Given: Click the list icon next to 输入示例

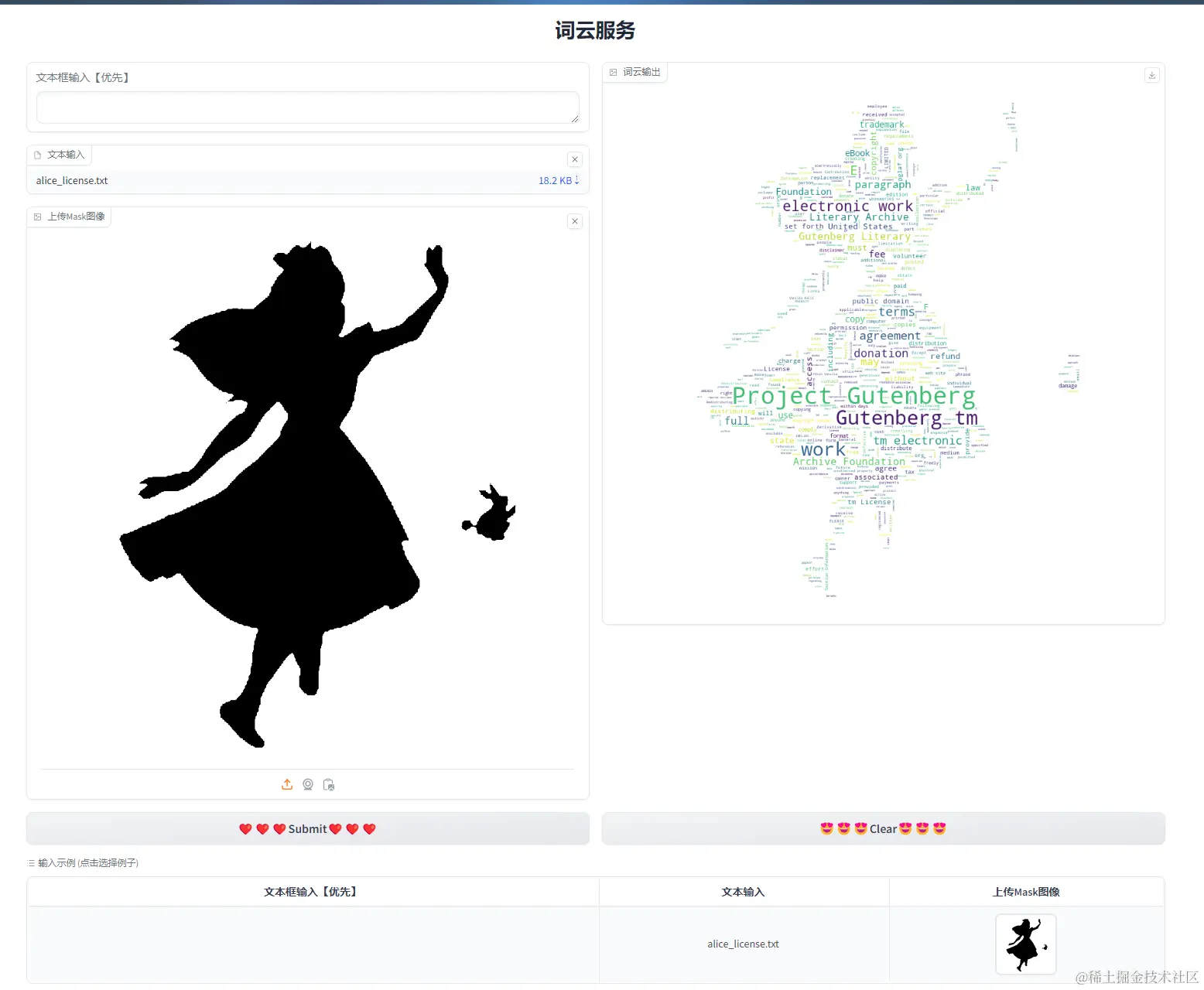Looking at the screenshot, I should pyautogui.click(x=30, y=862).
